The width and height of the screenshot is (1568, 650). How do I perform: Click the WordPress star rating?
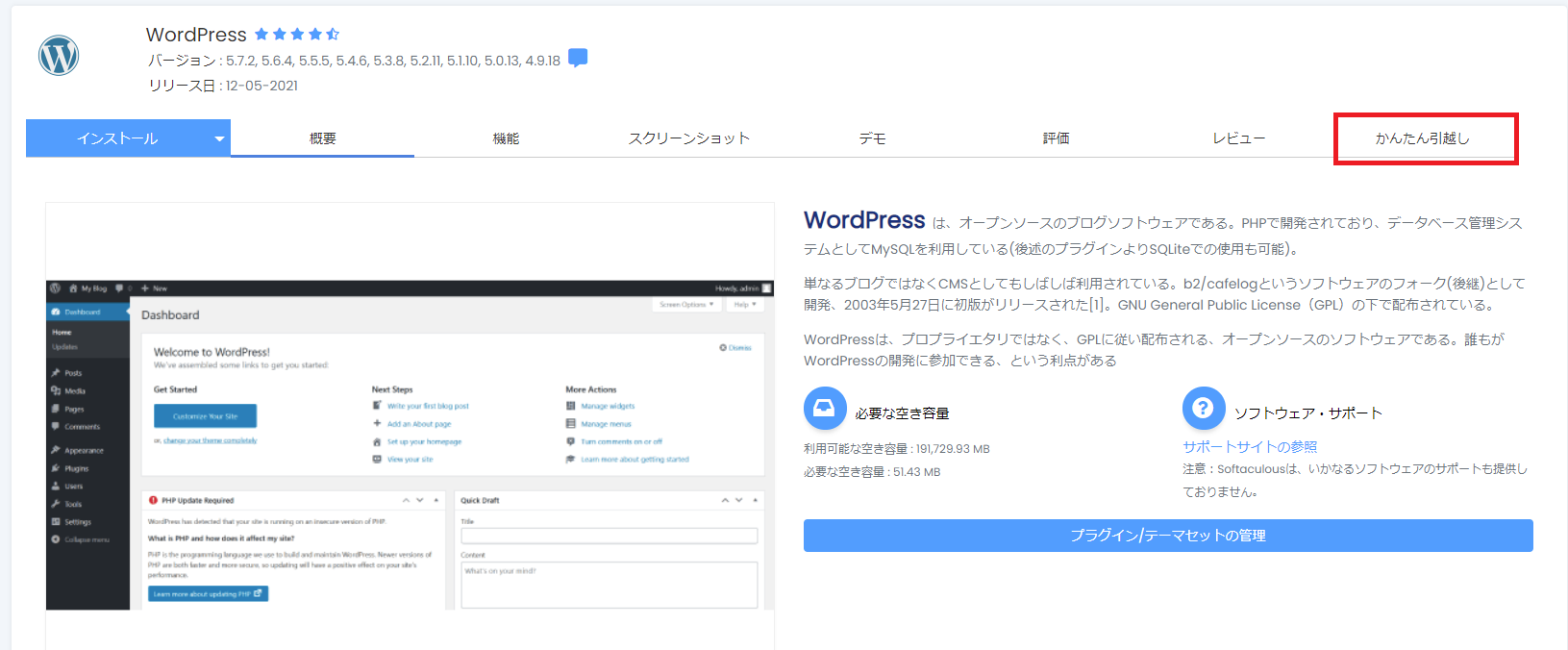(x=297, y=34)
